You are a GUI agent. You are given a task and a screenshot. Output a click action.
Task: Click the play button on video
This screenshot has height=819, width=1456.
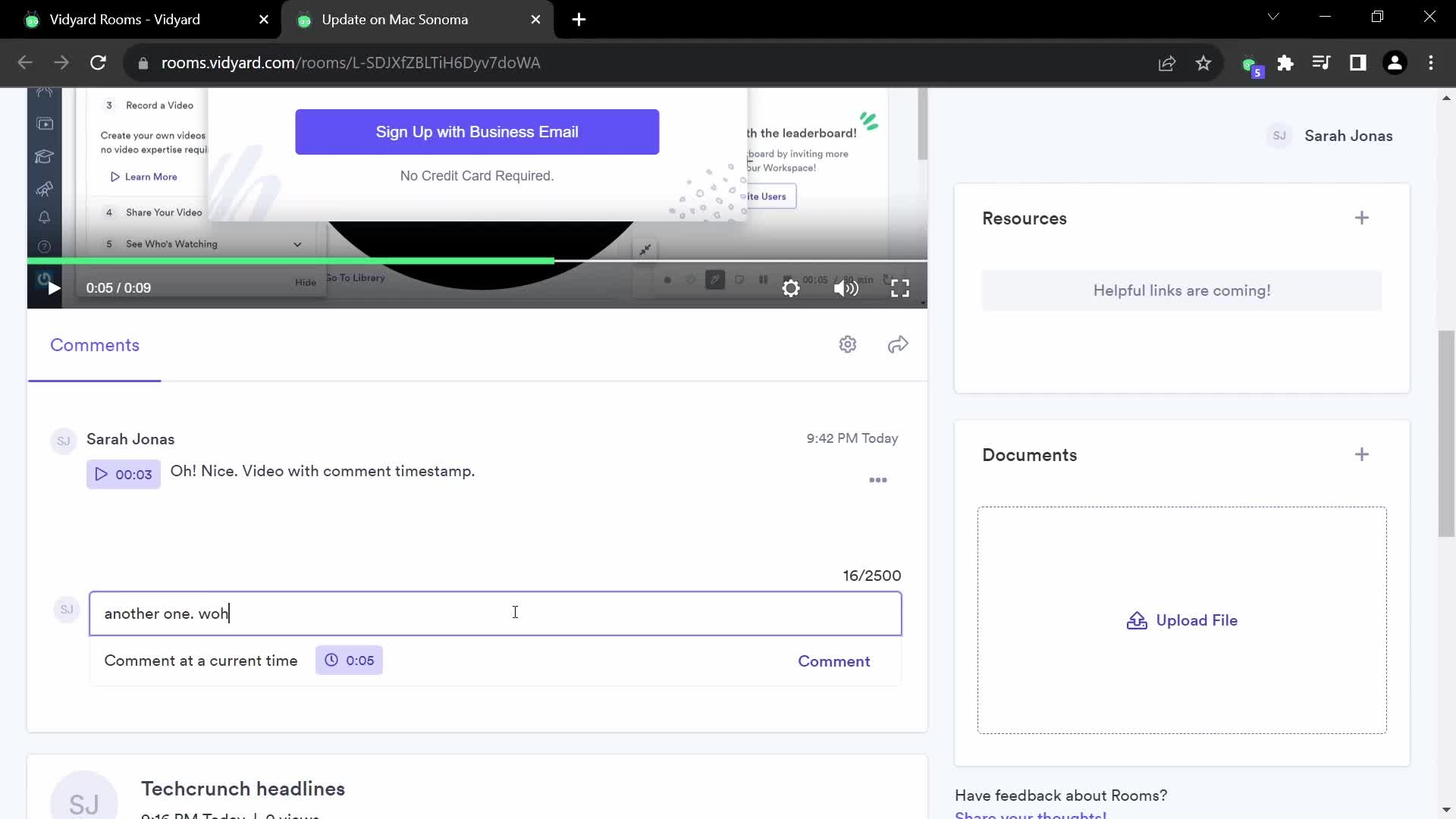point(52,288)
